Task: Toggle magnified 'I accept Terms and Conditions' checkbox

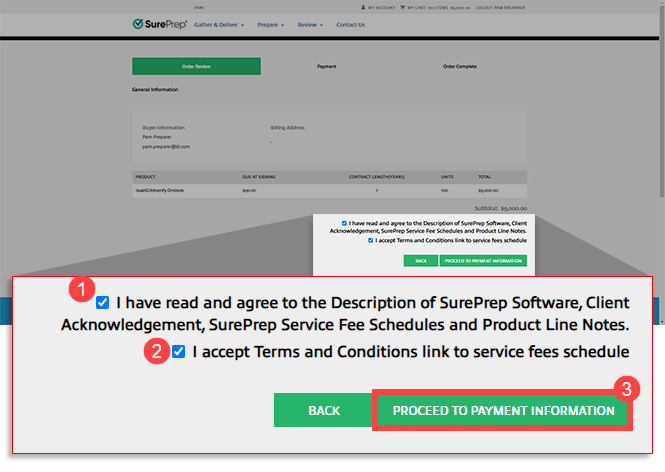Action: [x=179, y=352]
